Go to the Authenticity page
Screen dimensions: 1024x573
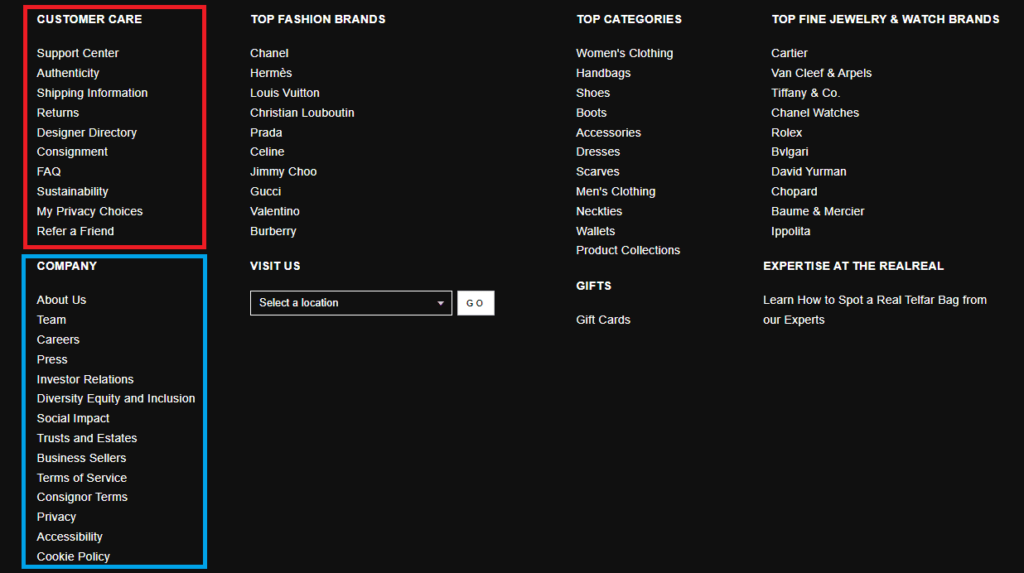(68, 73)
